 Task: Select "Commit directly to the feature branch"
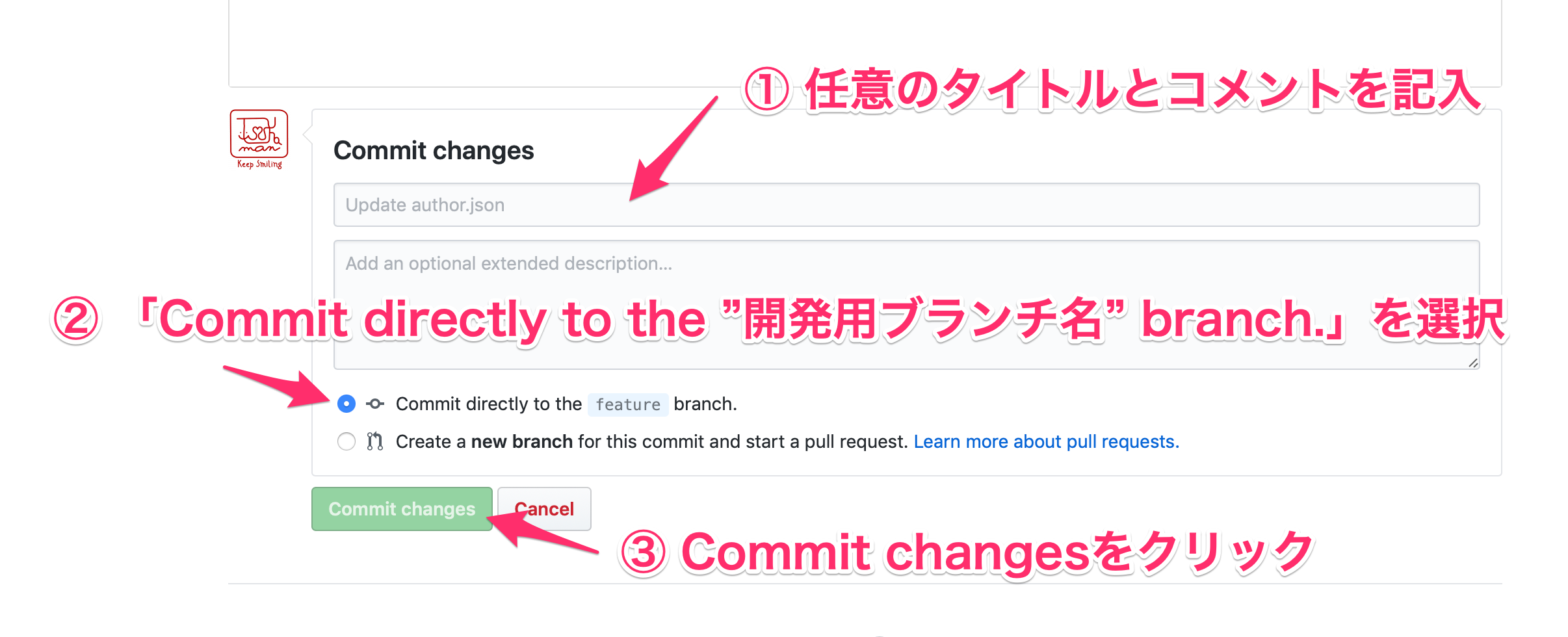click(x=346, y=404)
